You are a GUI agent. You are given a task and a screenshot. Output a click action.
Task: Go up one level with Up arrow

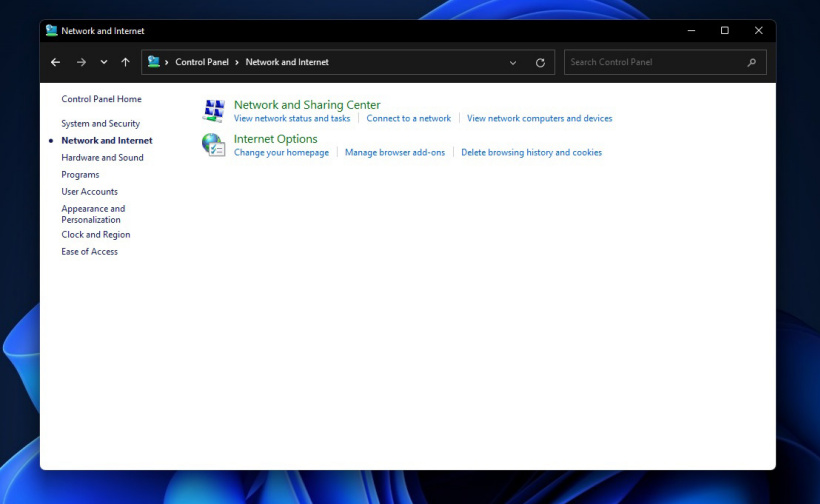(125, 62)
